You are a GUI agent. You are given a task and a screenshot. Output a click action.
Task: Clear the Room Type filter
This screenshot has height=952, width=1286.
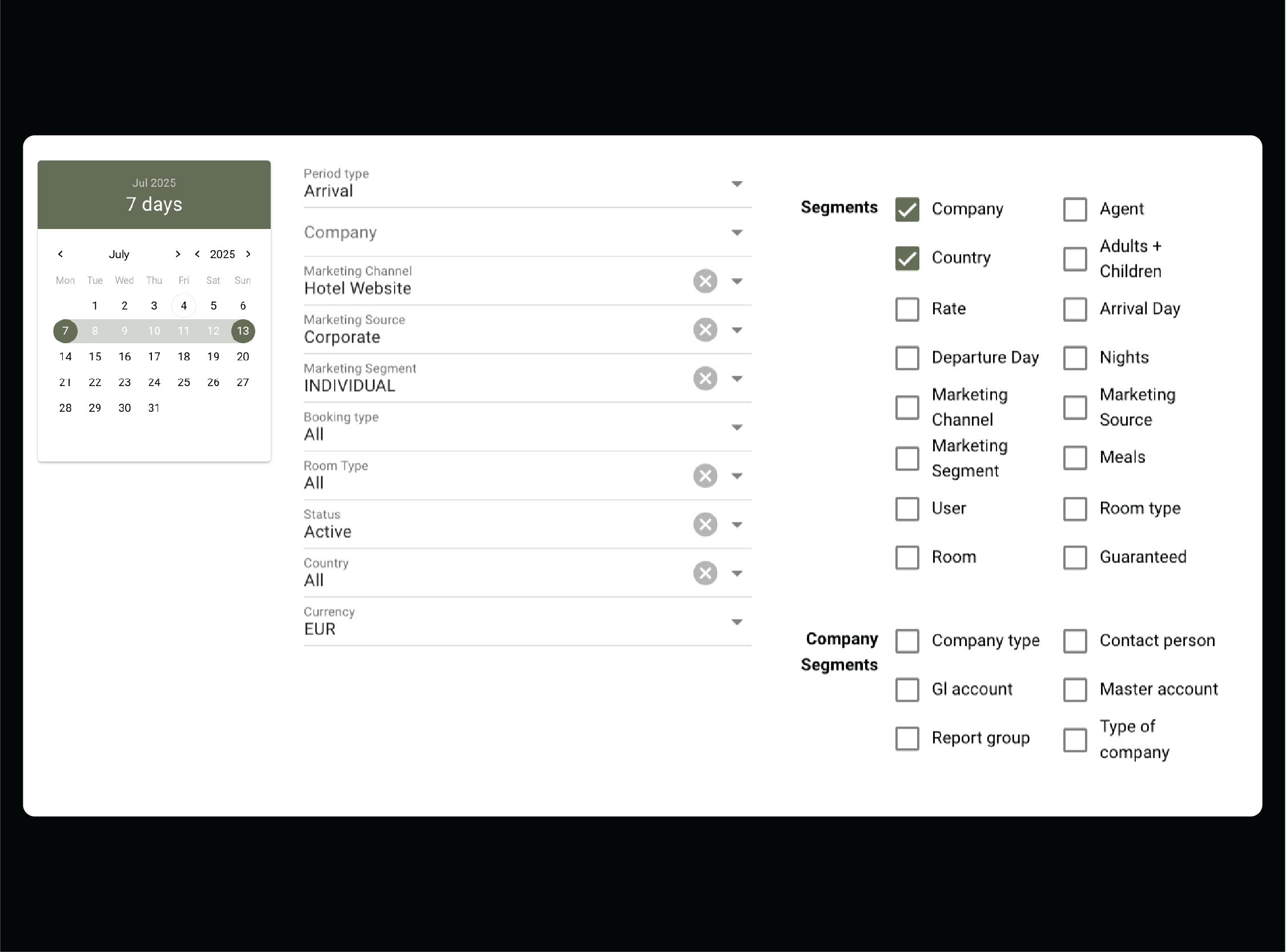[x=705, y=476]
